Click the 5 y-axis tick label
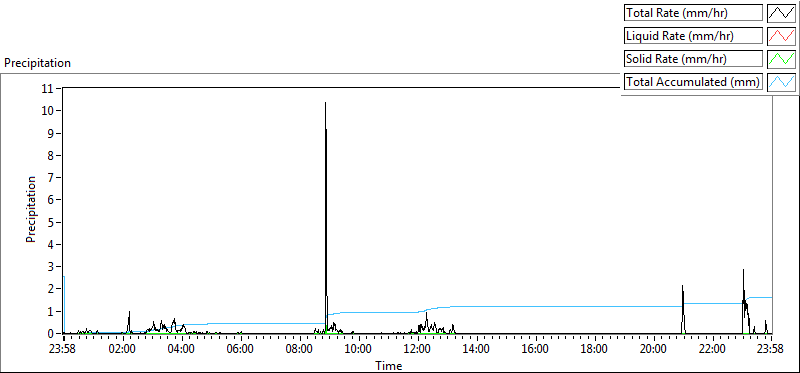Screen dimensions: 800x373 [52, 222]
